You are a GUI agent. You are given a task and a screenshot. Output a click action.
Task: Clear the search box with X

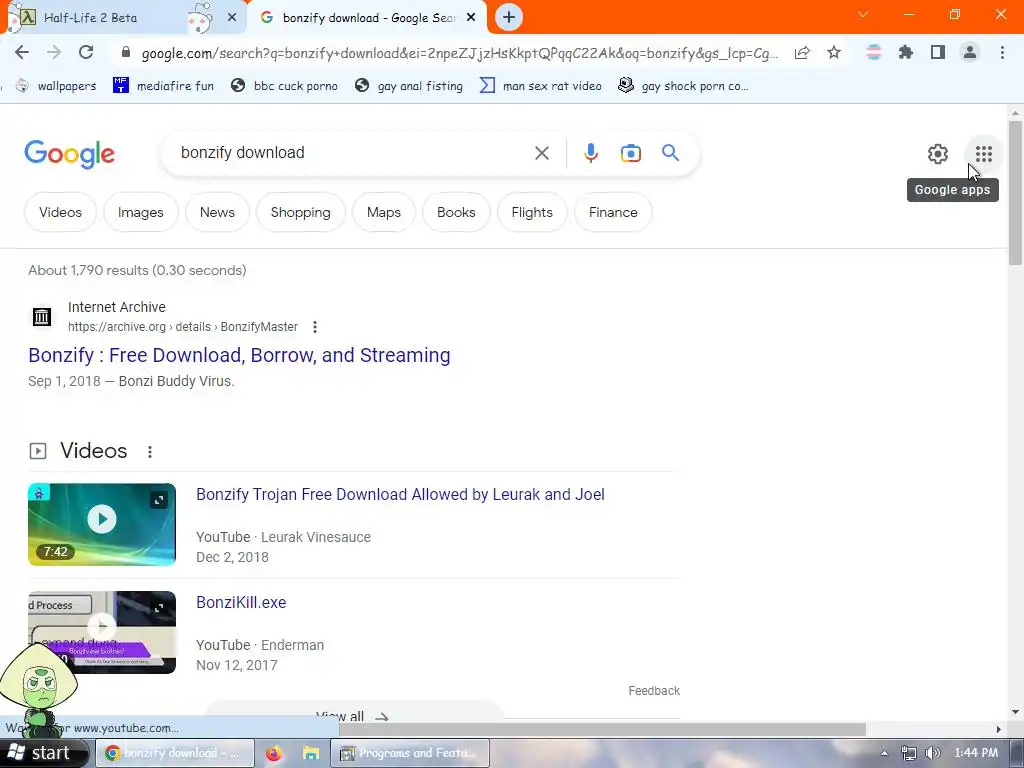(x=541, y=153)
